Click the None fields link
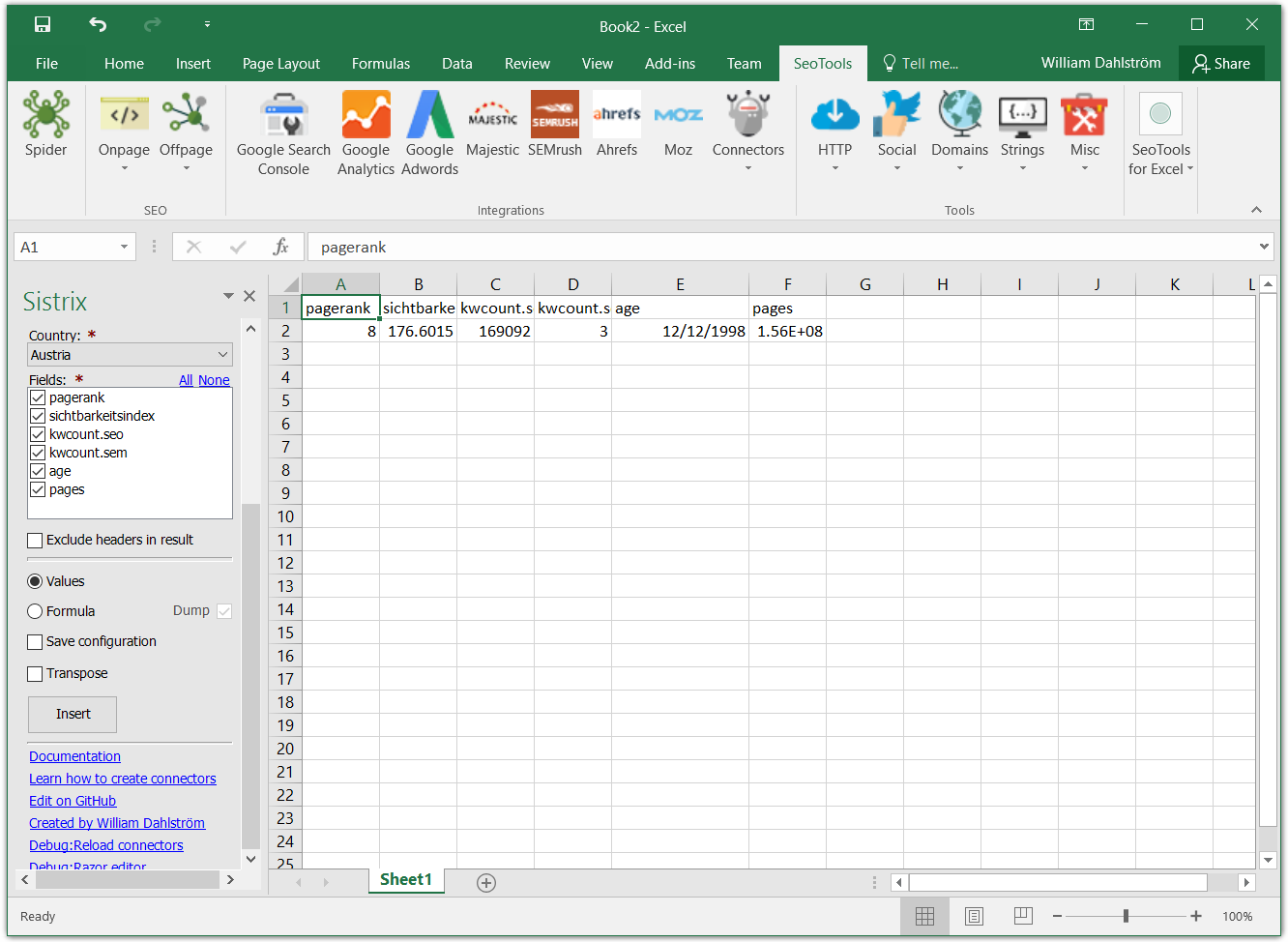The width and height of the screenshot is (1288, 942). point(214,380)
